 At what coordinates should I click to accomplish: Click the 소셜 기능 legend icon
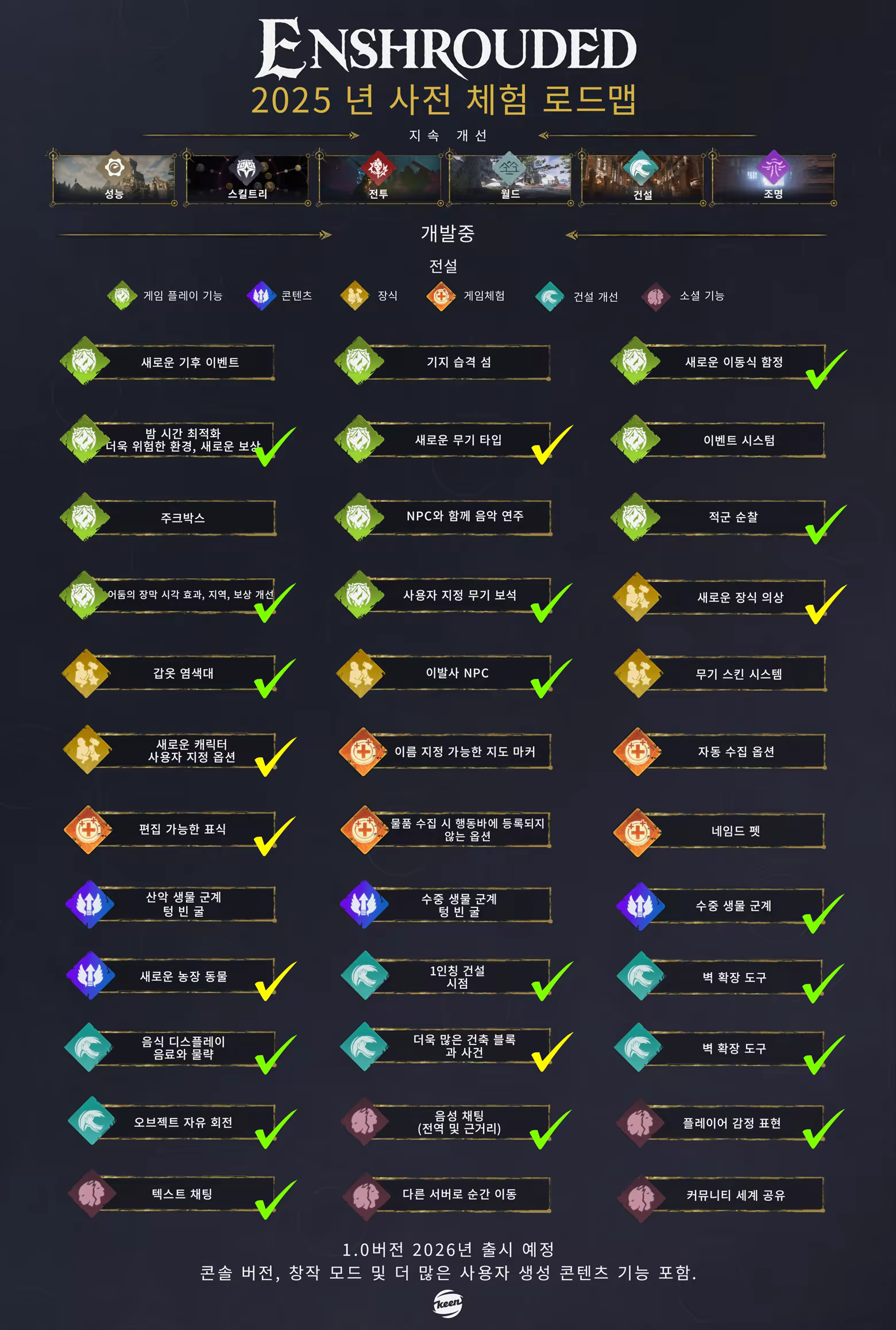[655, 296]
